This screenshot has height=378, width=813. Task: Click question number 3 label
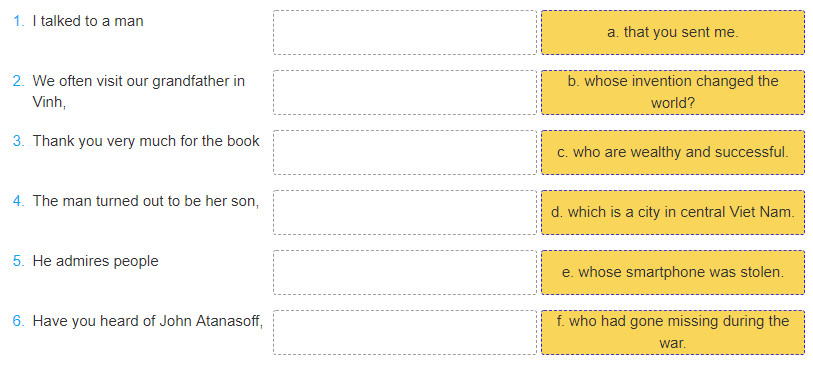point(19,141)
